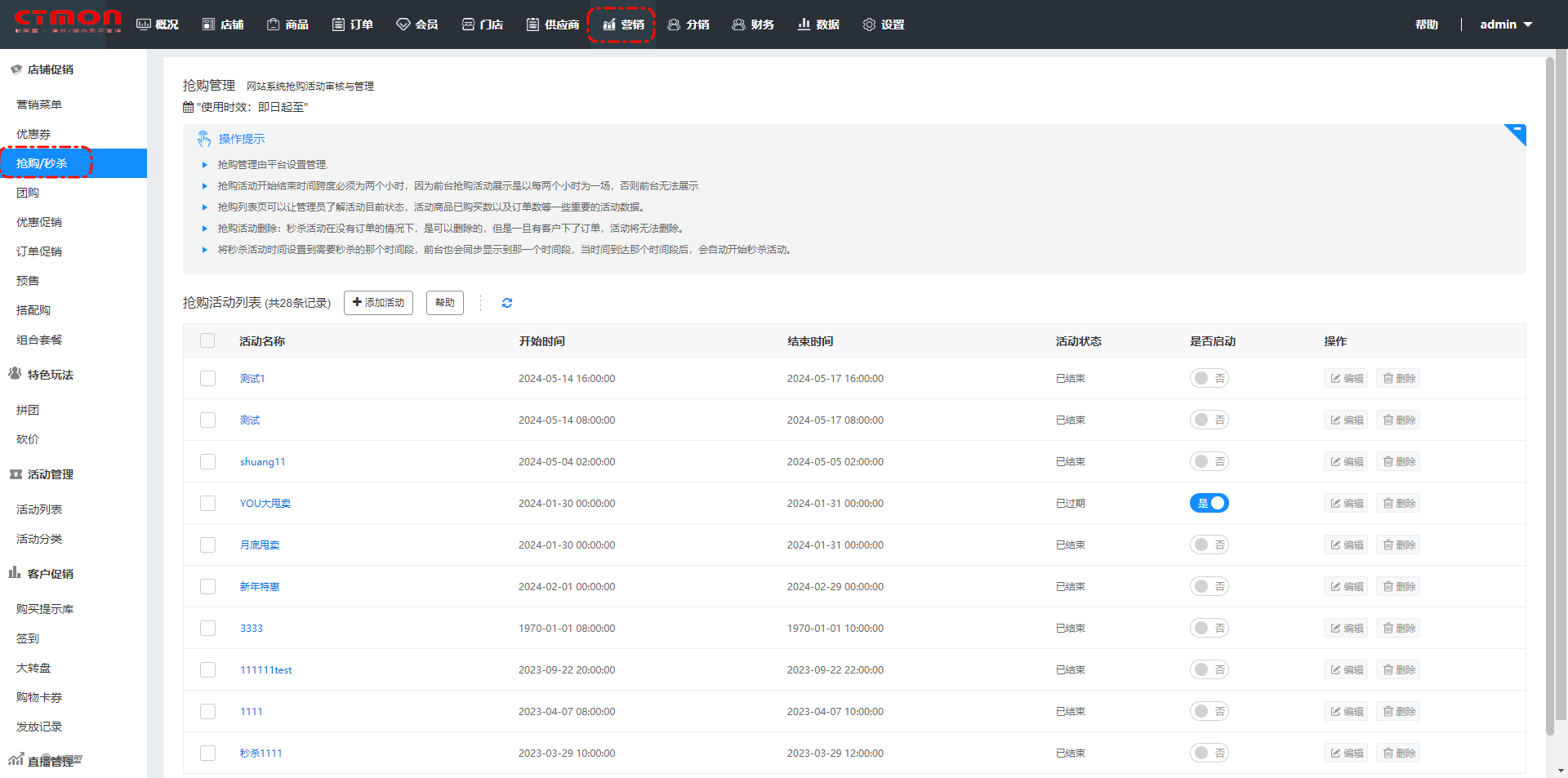Click the CTMON logo
Image resolution: width=1568 pixels, height=778 pixels.
coord(67,21)
